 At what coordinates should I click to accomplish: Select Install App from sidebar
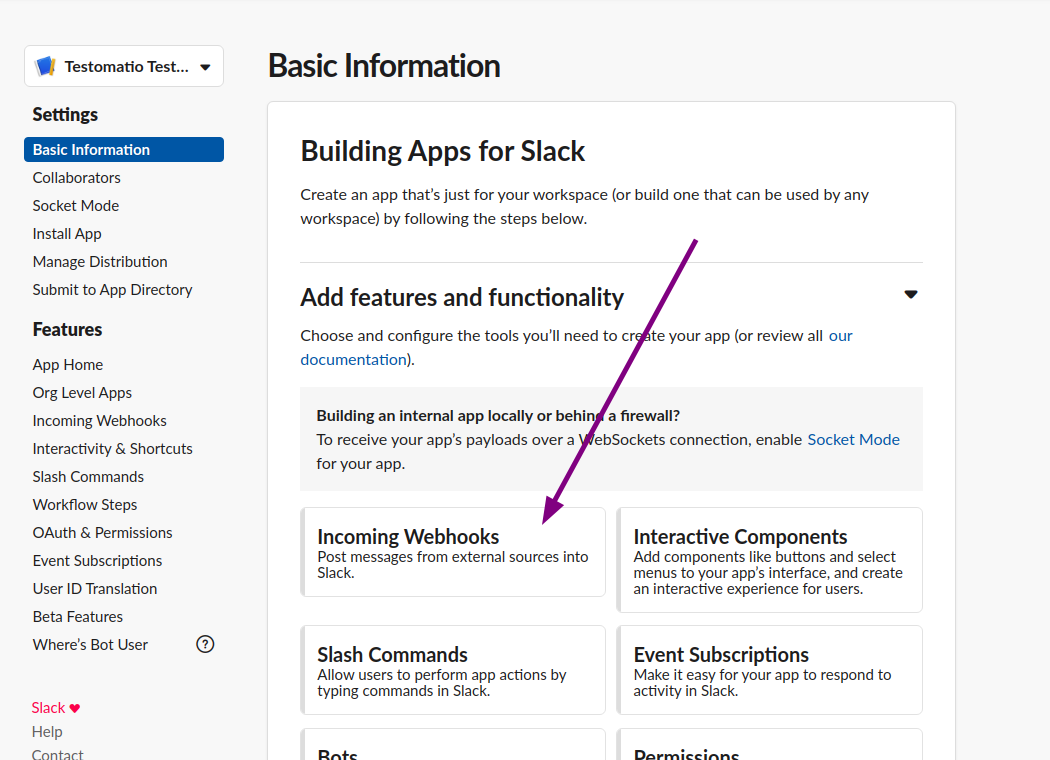(67, 234)
